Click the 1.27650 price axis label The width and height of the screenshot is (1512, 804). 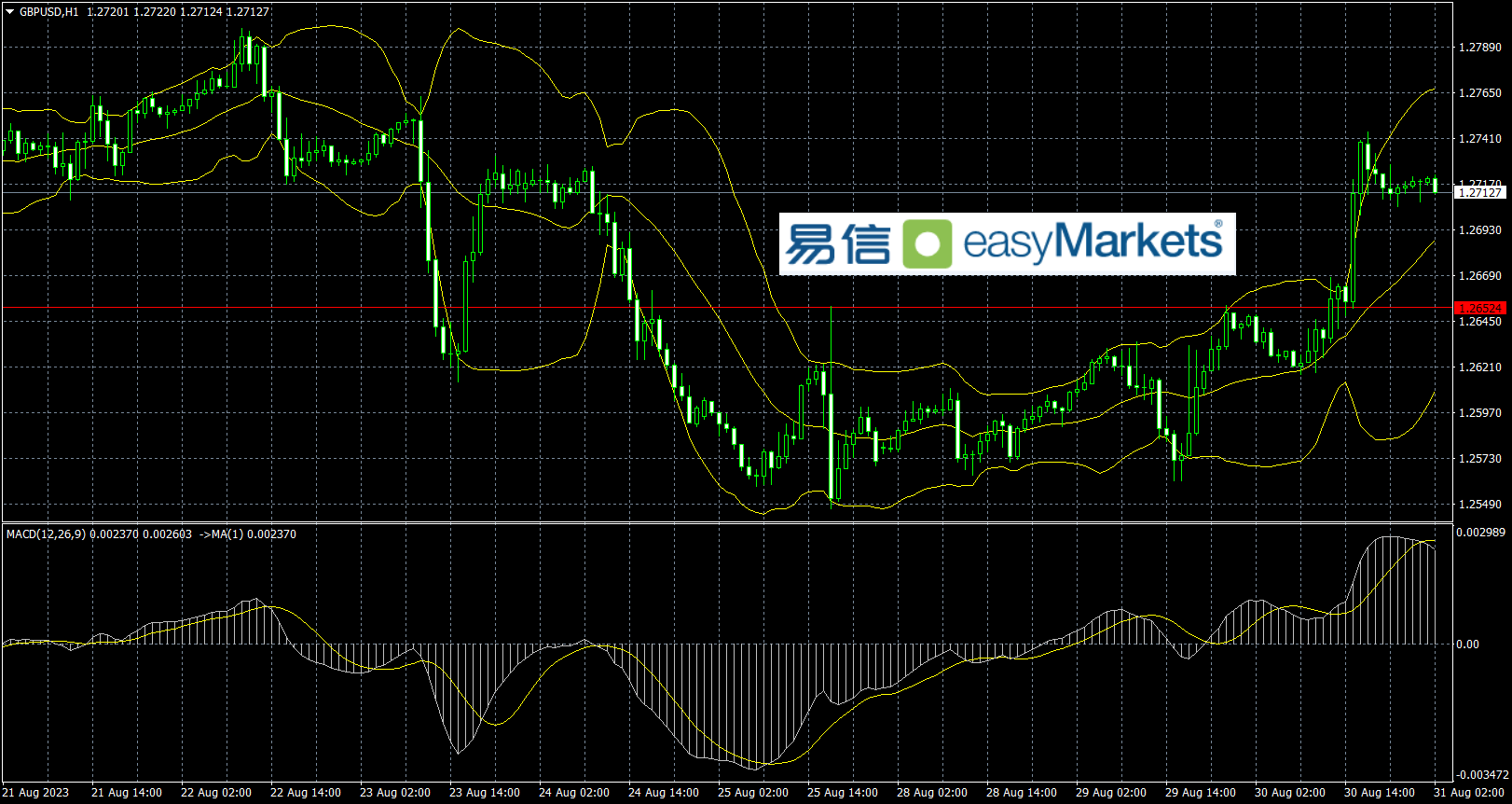point(1480,92)
